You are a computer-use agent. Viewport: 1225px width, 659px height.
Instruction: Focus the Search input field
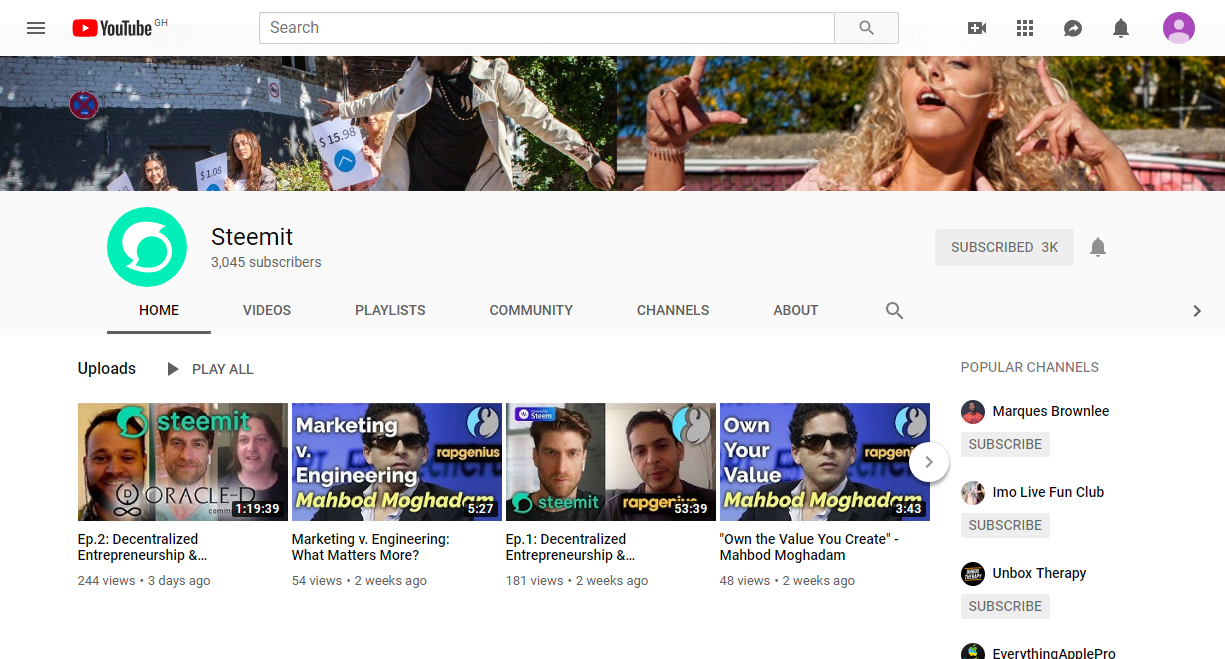point(547,28)
